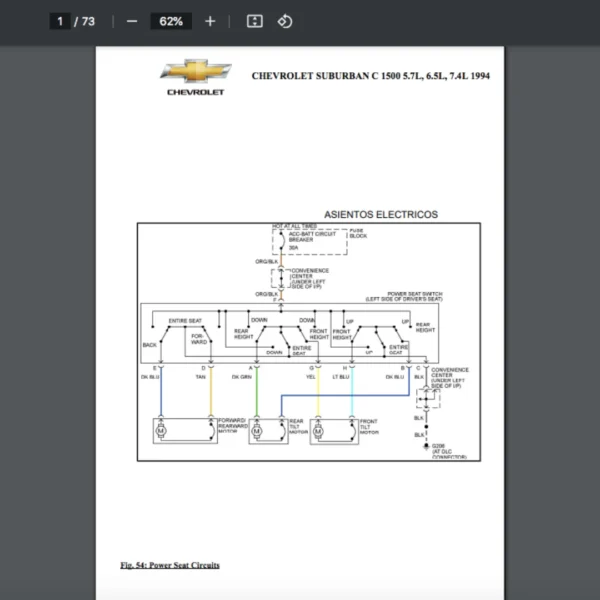Screen dimensions: 600x600
Task: Click the forward/rearward motor symbol
Action: (160, 431)
